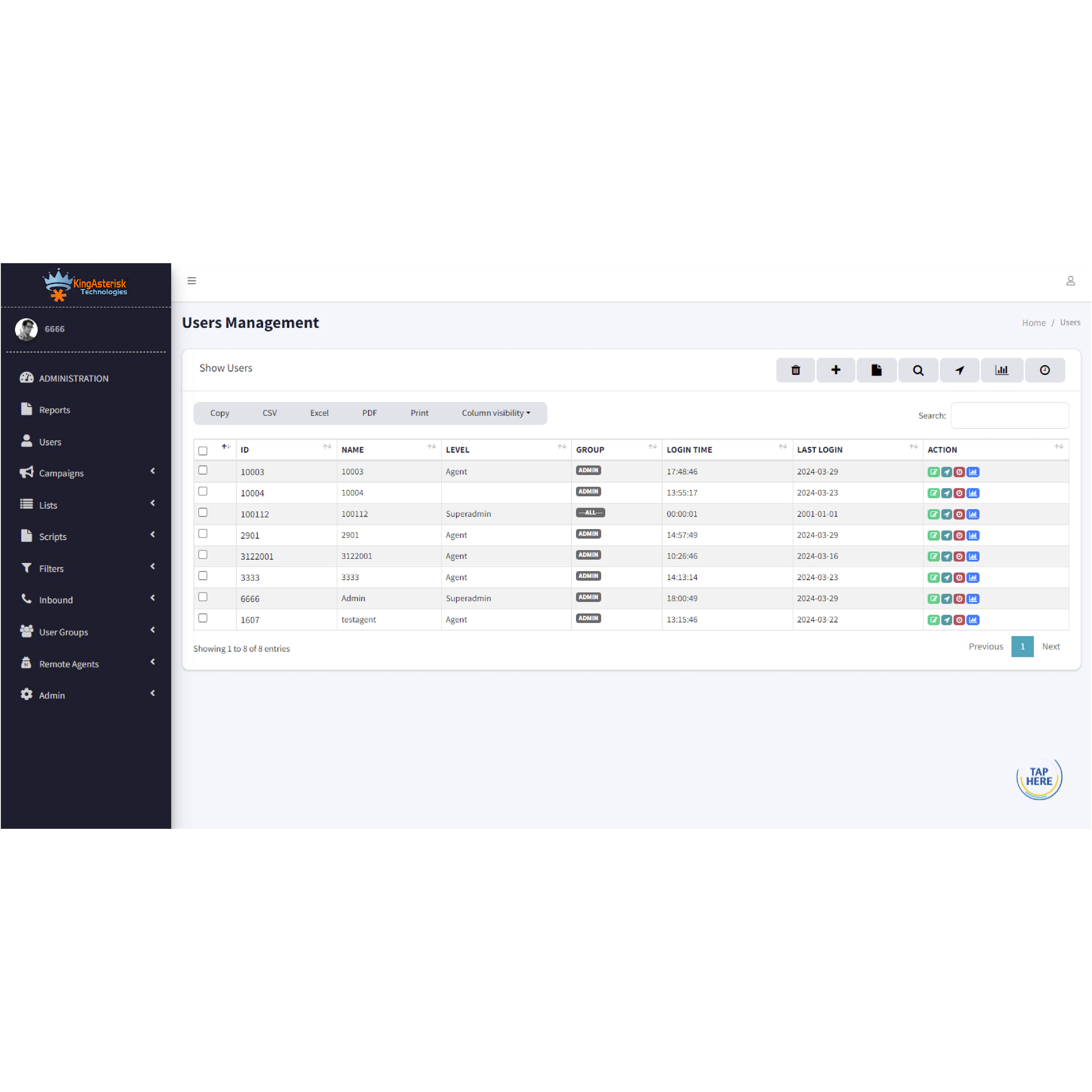Click the Excel export button
Viewport: 1092px width, 1092px height.
pos(319,413)
